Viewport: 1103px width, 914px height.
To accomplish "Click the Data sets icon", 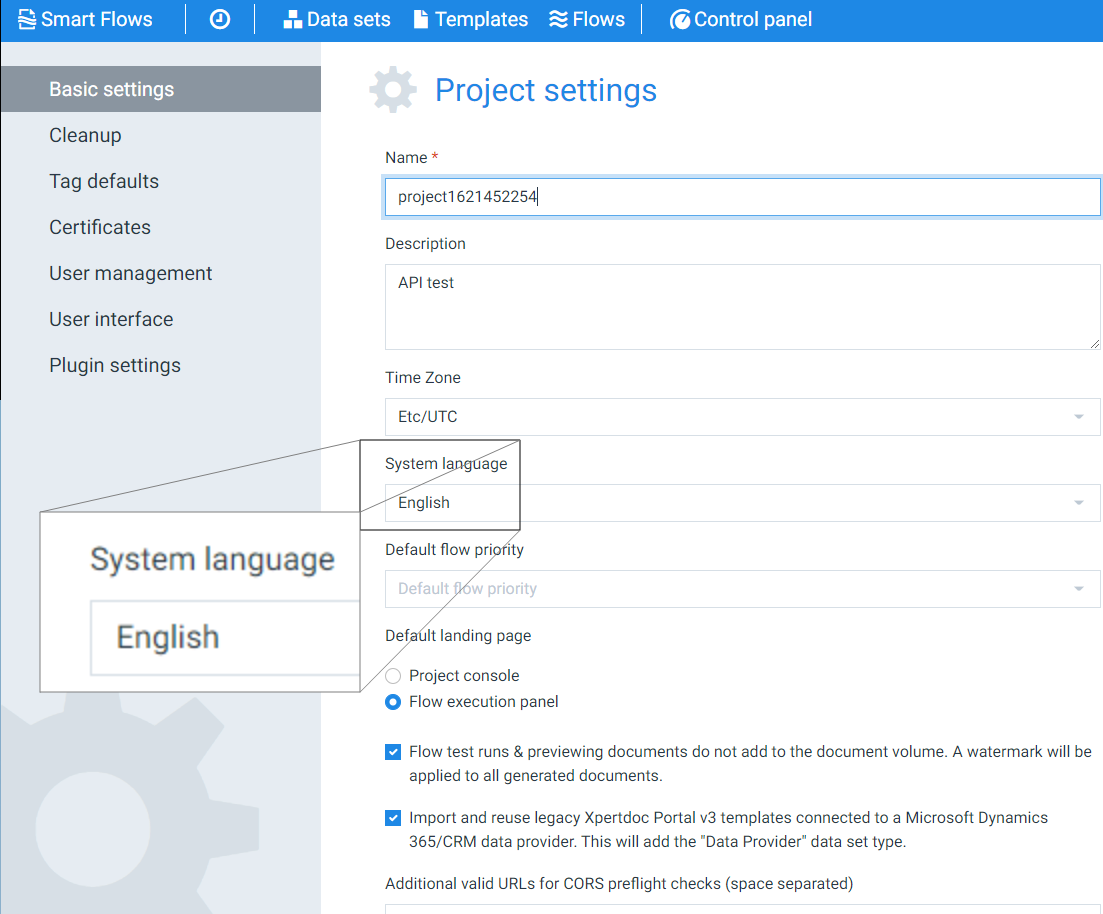I will pos(292,18).
